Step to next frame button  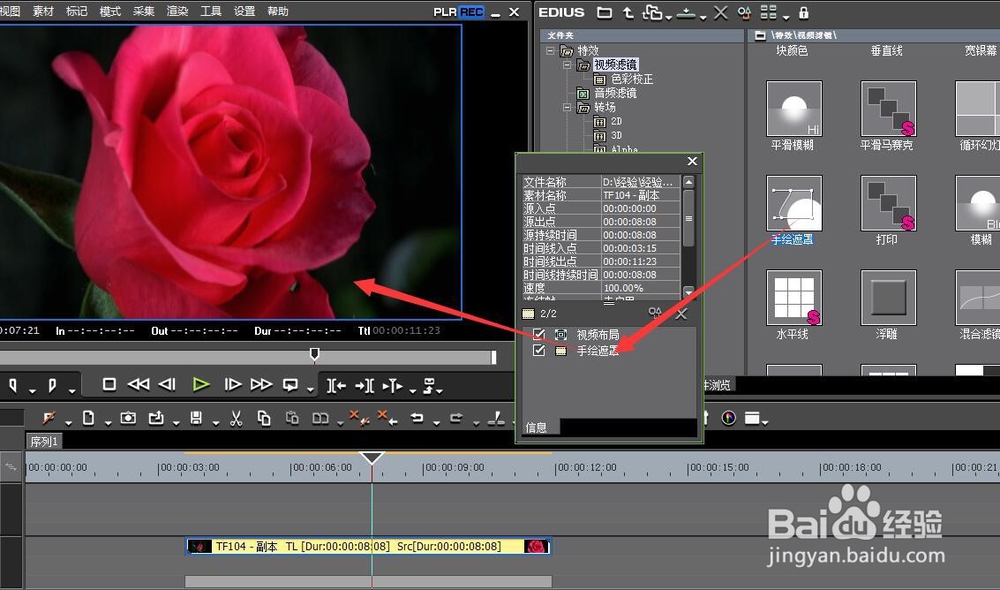233,384
